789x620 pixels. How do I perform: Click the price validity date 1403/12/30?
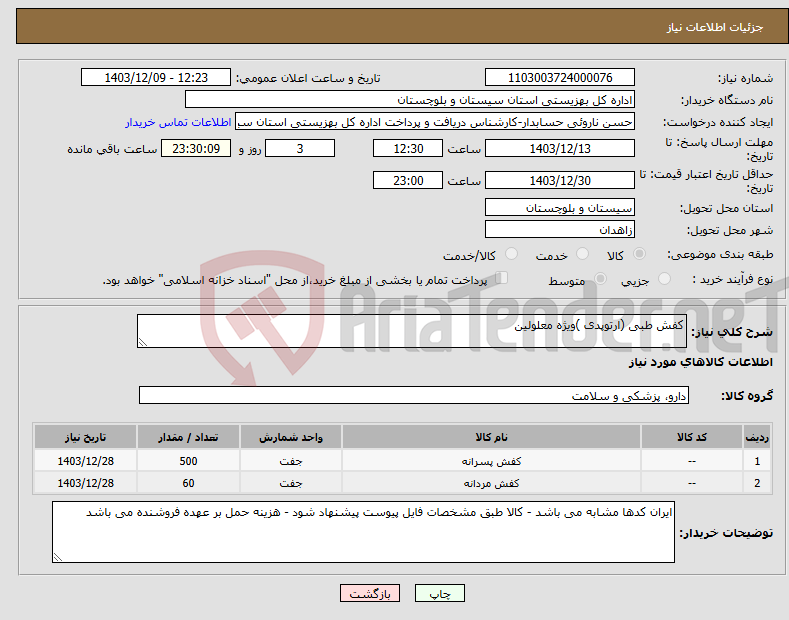point(560,180)
